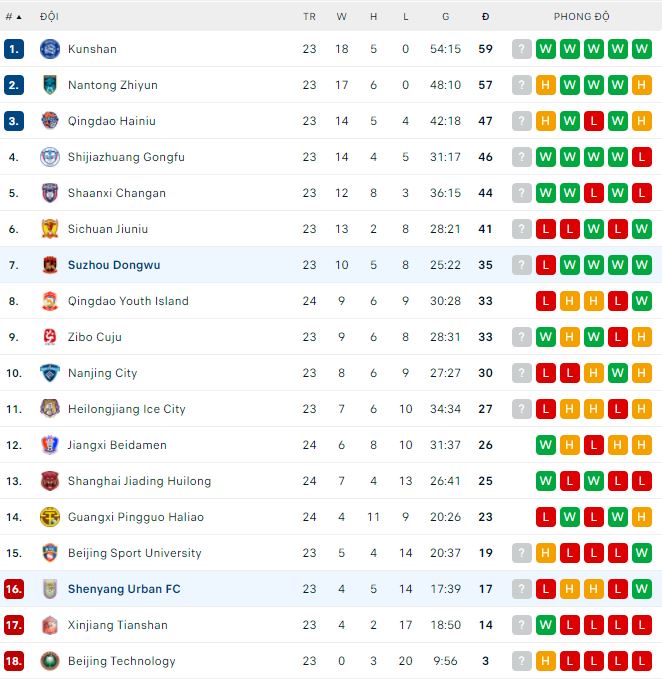Open the Shaanxi Changan team page
Image resolution: width=662 pixels, height=680 pixels.
pos(117,193)
